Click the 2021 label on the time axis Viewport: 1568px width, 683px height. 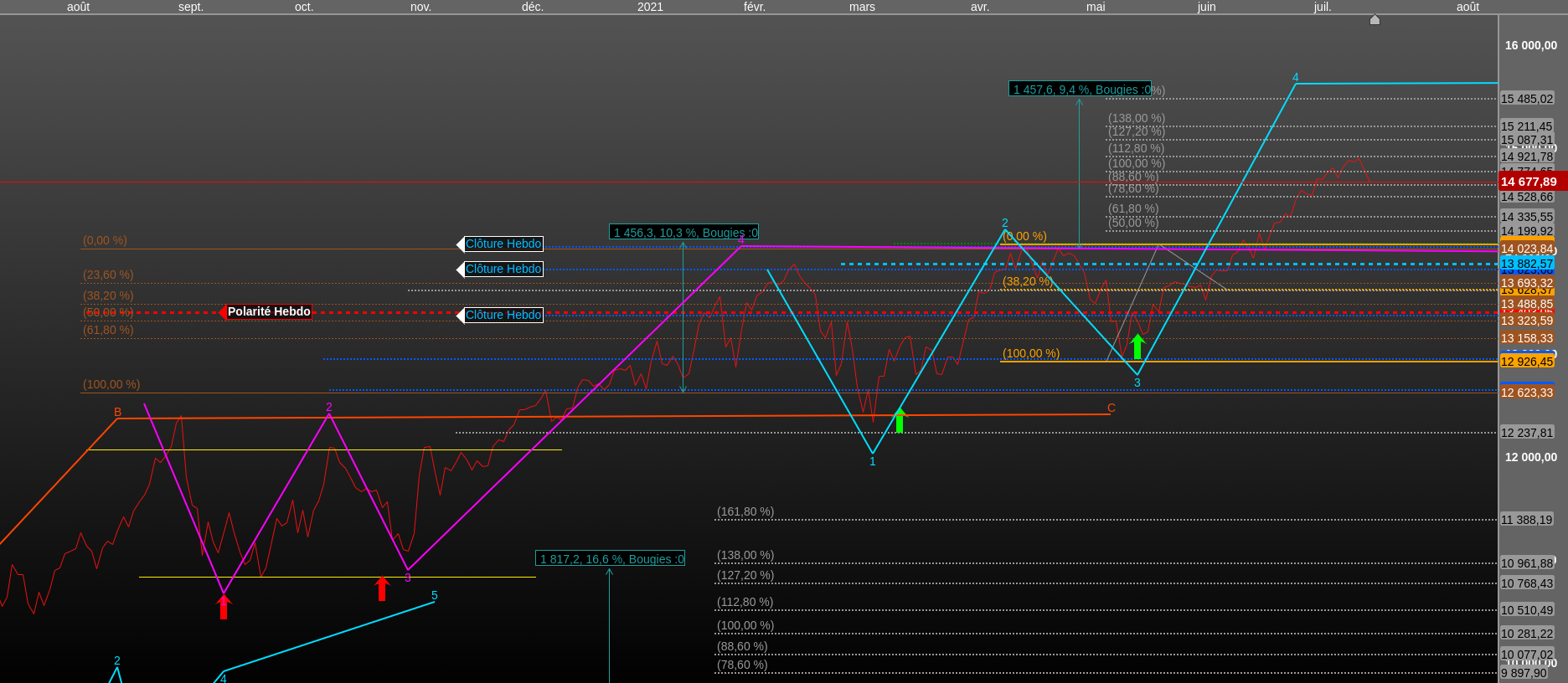pos(650,7)
